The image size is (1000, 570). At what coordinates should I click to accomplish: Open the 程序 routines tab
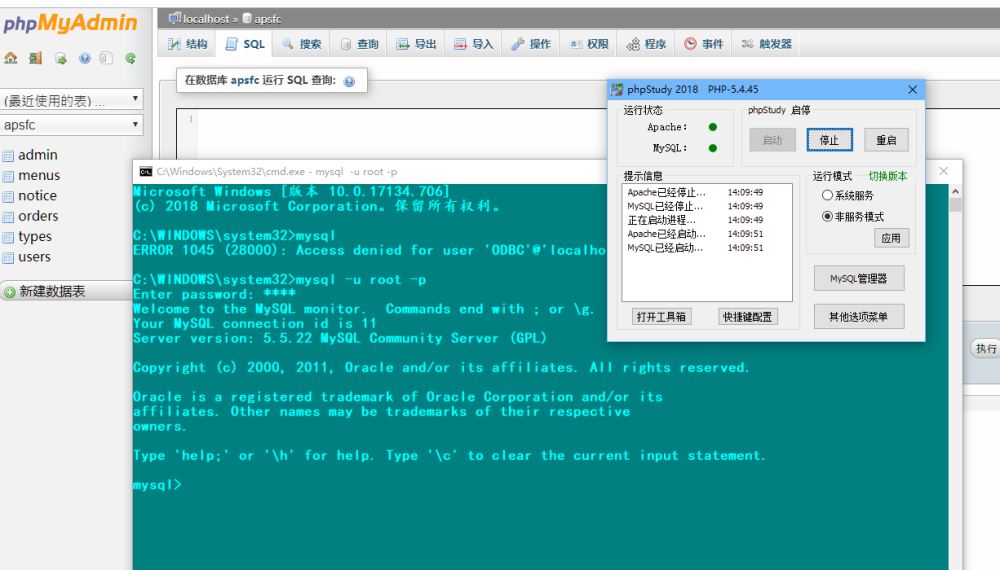point(646,44)
